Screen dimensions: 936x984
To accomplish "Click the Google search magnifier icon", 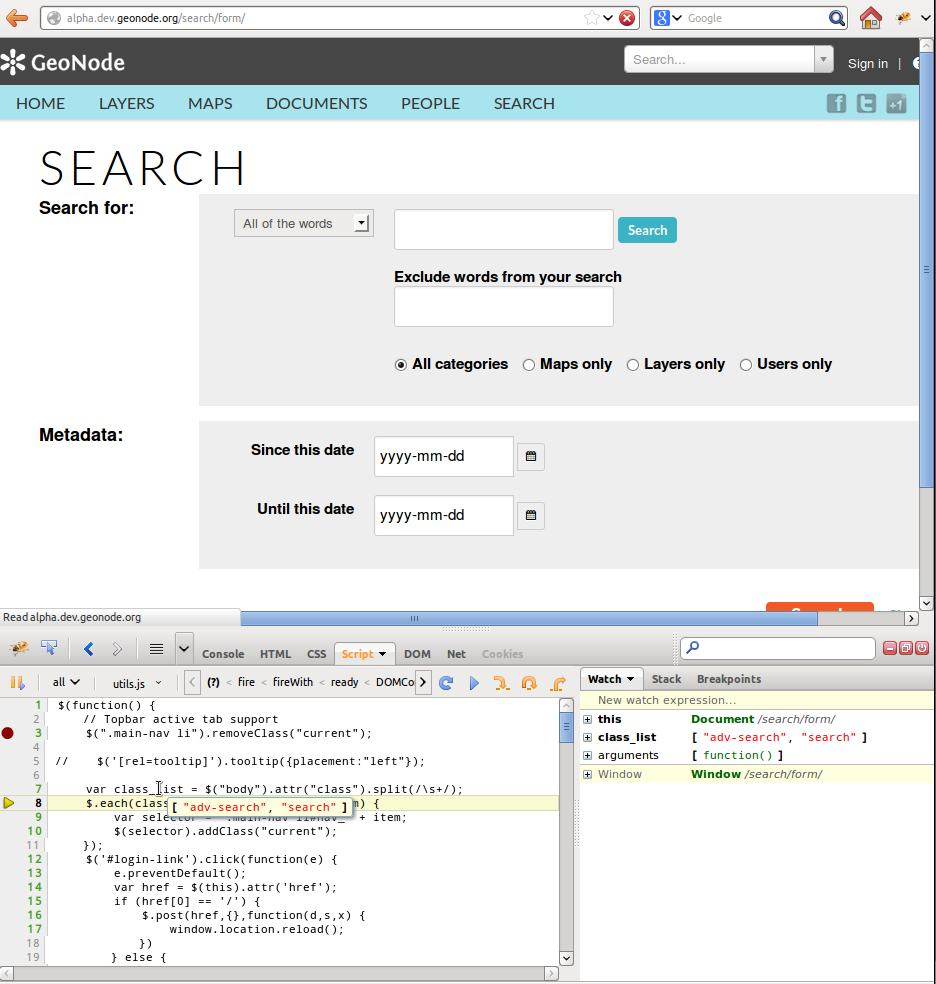I will pos(836,18).
